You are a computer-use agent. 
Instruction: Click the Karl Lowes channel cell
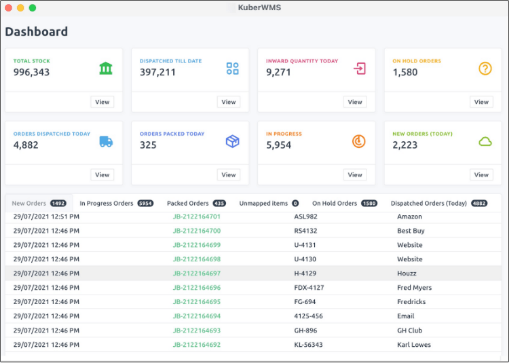click(x=414, y=345)
